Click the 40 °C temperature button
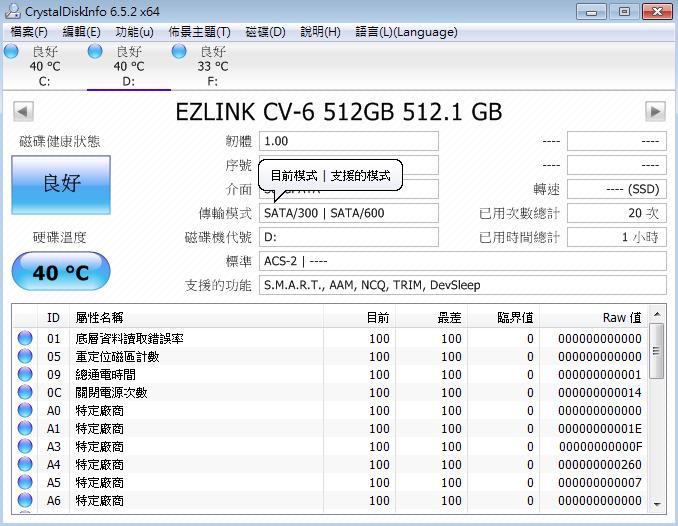 pos(61,272)
